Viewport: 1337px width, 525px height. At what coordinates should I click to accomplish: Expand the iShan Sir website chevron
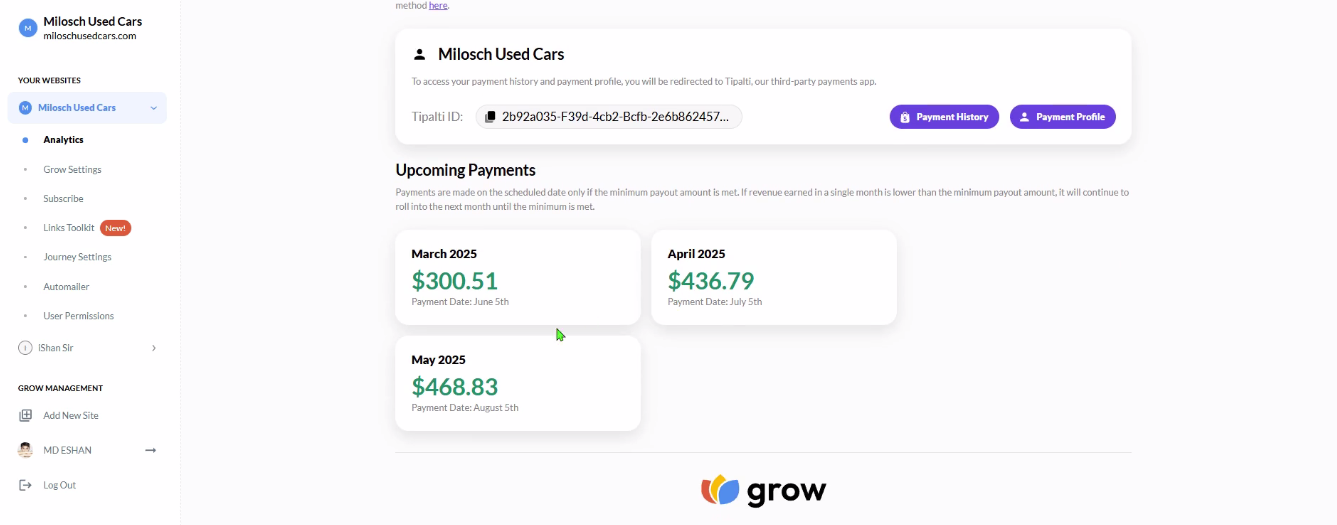(153, 348)
